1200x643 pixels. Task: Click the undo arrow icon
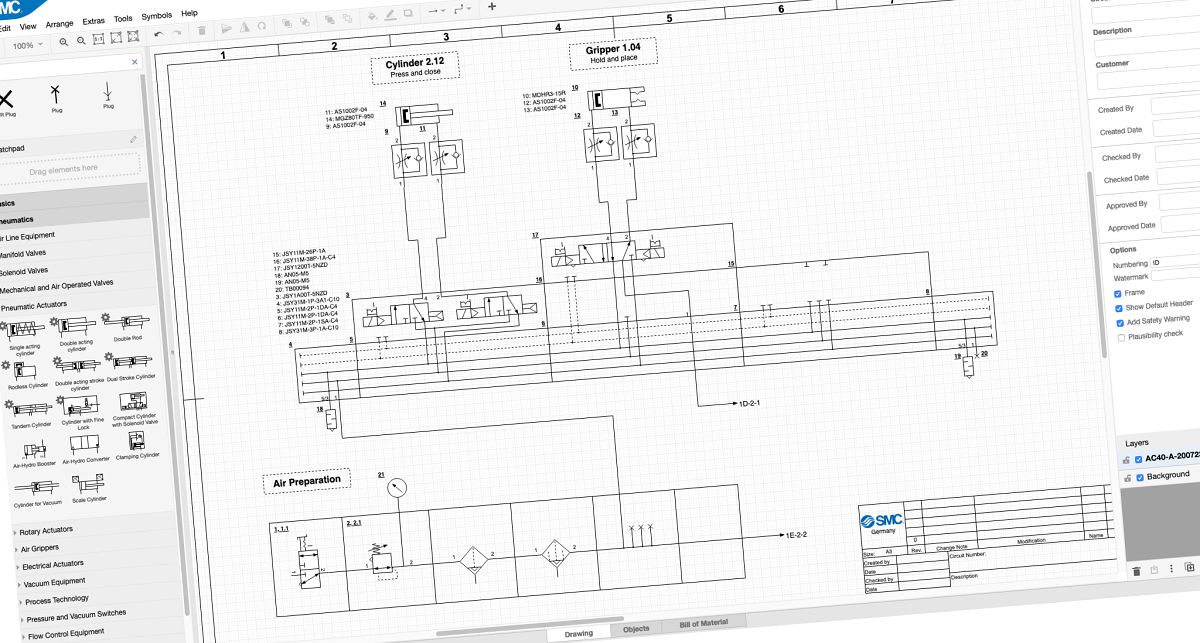[159, 35]
